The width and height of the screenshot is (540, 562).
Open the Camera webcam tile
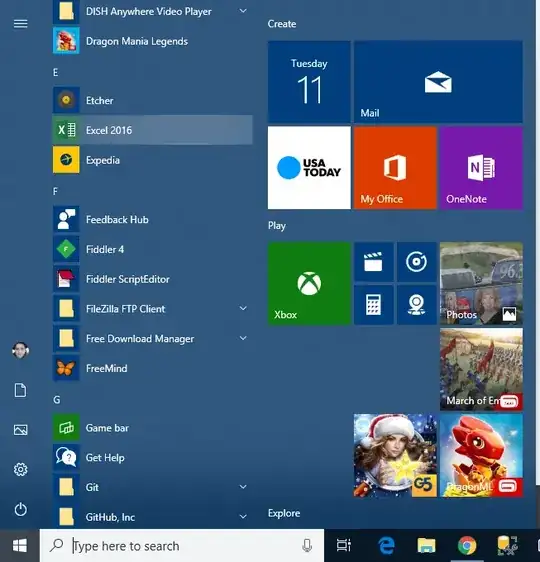(x=416, y=305)
